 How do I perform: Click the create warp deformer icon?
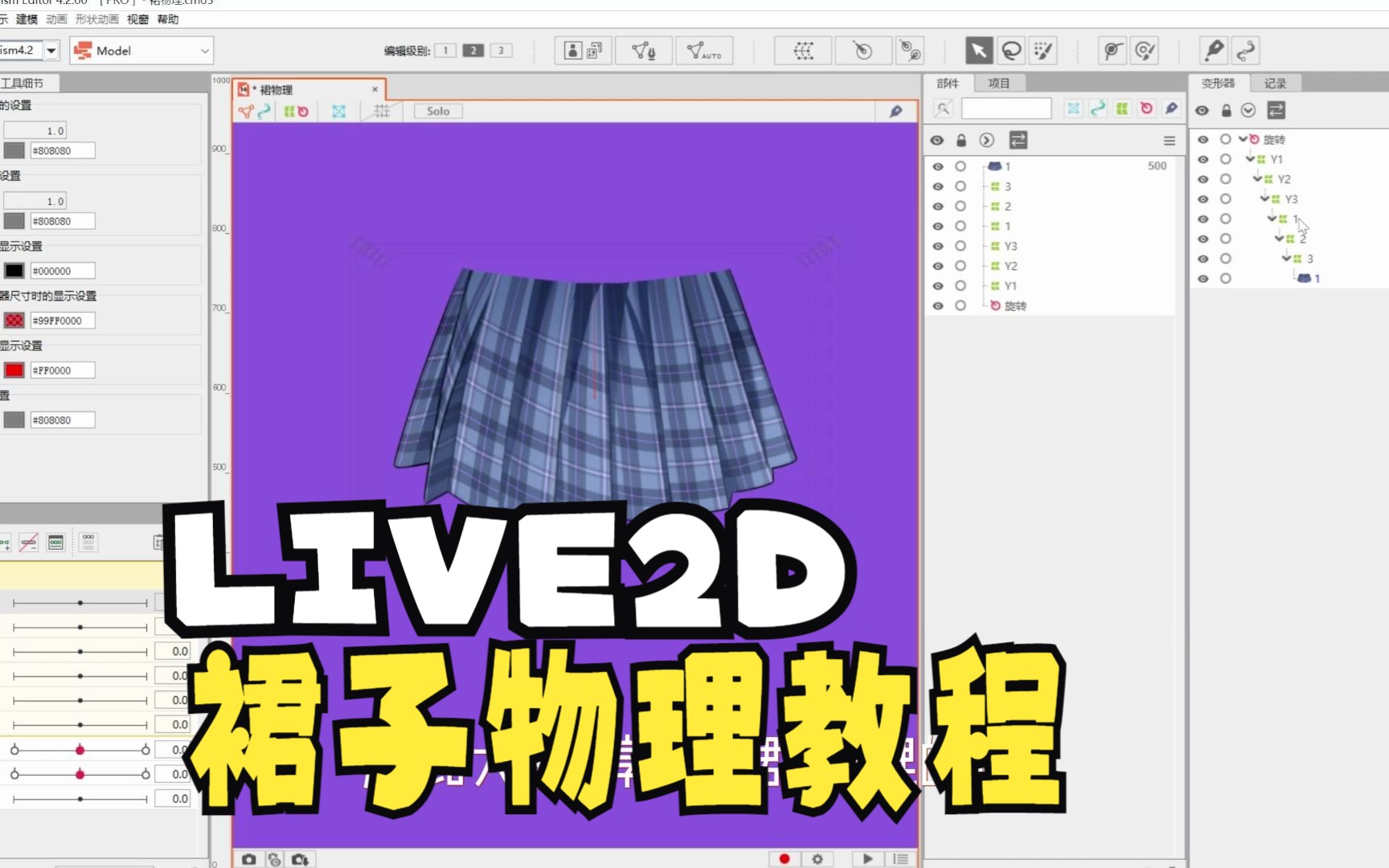(803, 51)
